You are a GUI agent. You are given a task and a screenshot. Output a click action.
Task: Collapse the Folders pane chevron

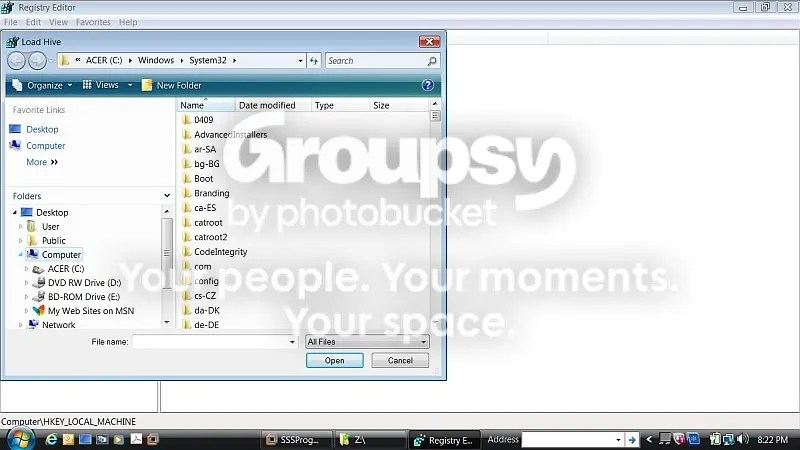(x=167, y=196)
